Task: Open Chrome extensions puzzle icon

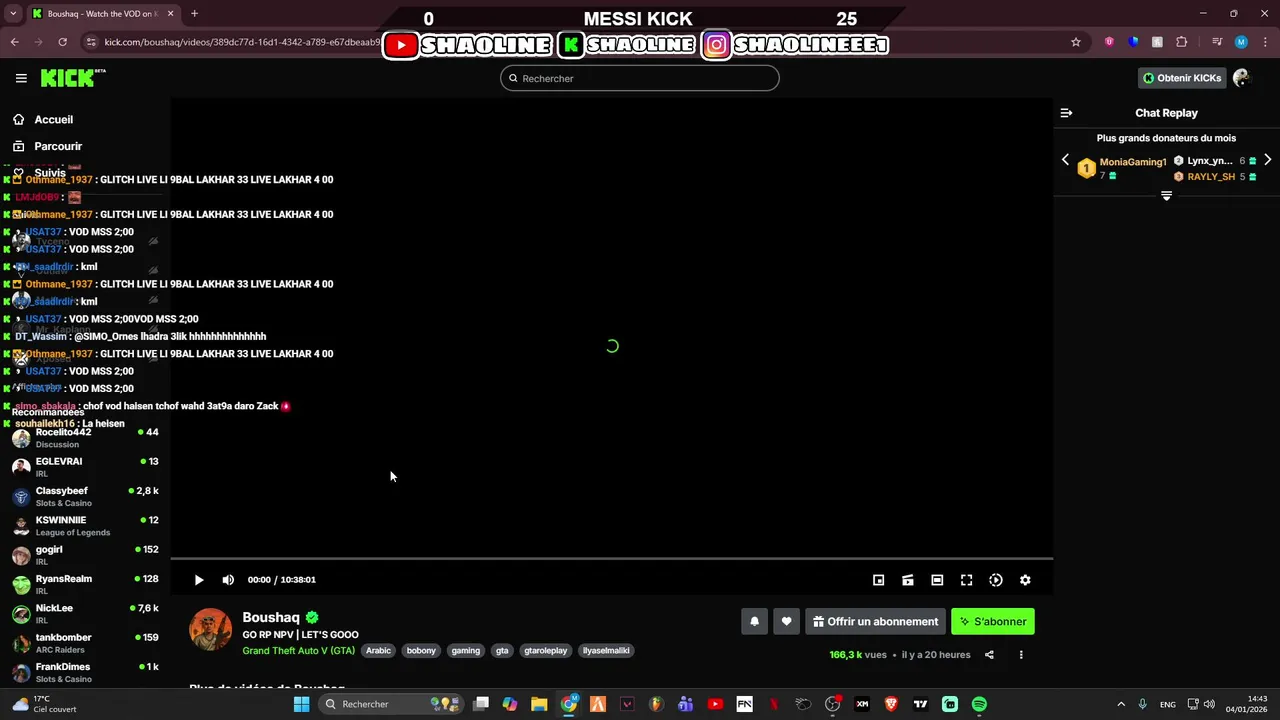Action: point(1182,42)
